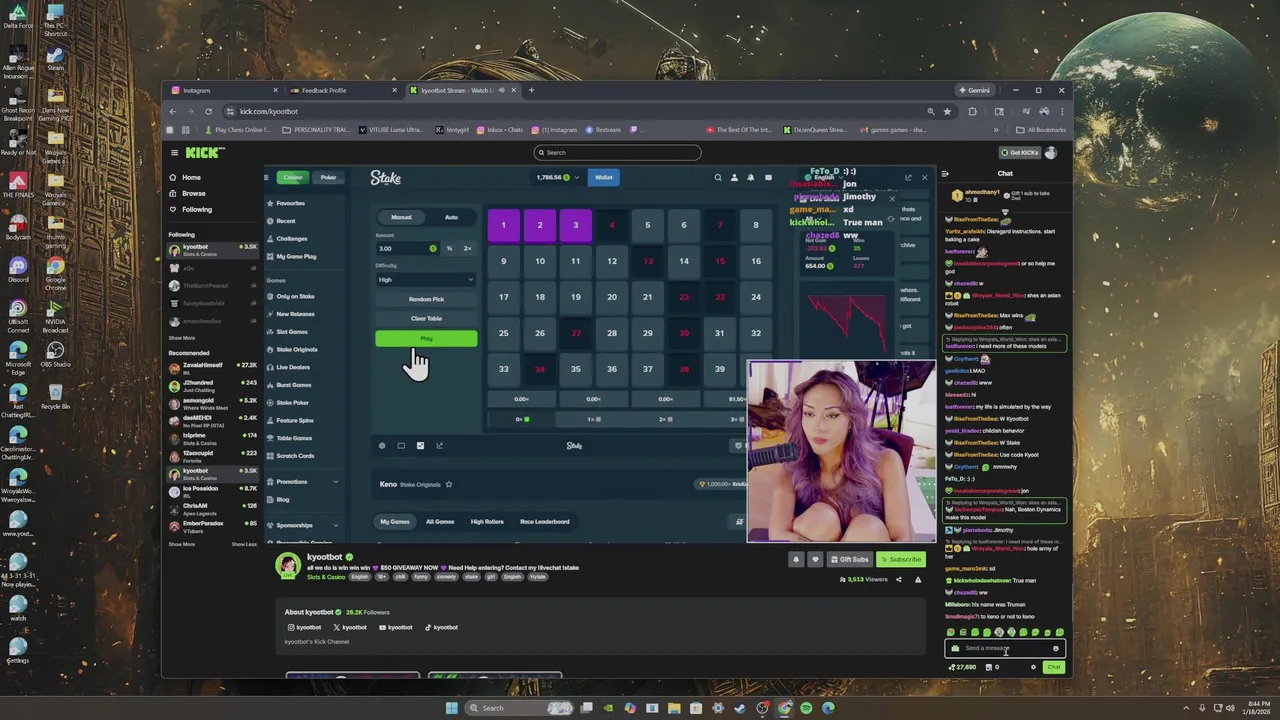Switch Keno to Manual mode
Screen dimensions: 1280x720
[401, 217]
